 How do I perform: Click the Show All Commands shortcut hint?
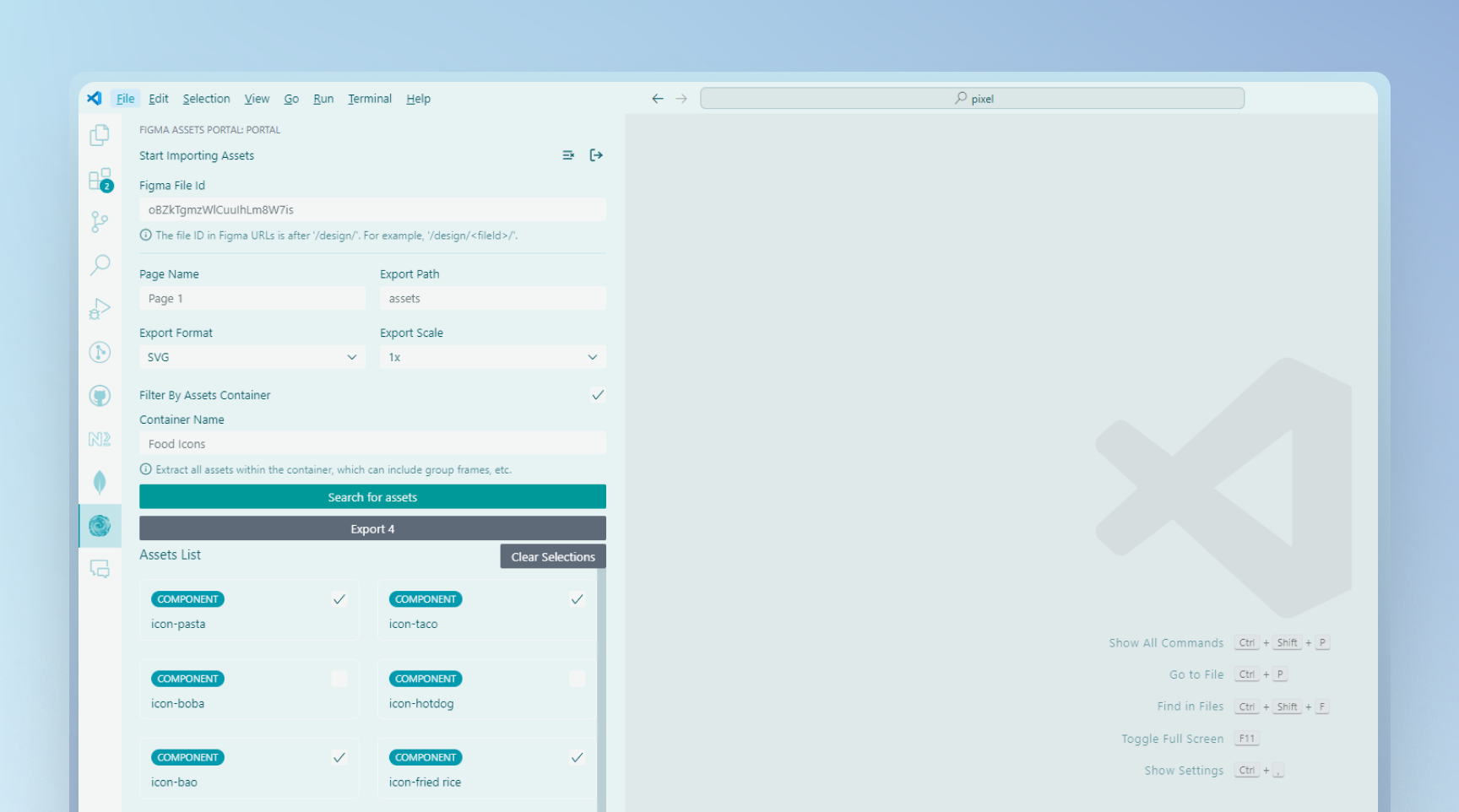tap(1219, 643)
